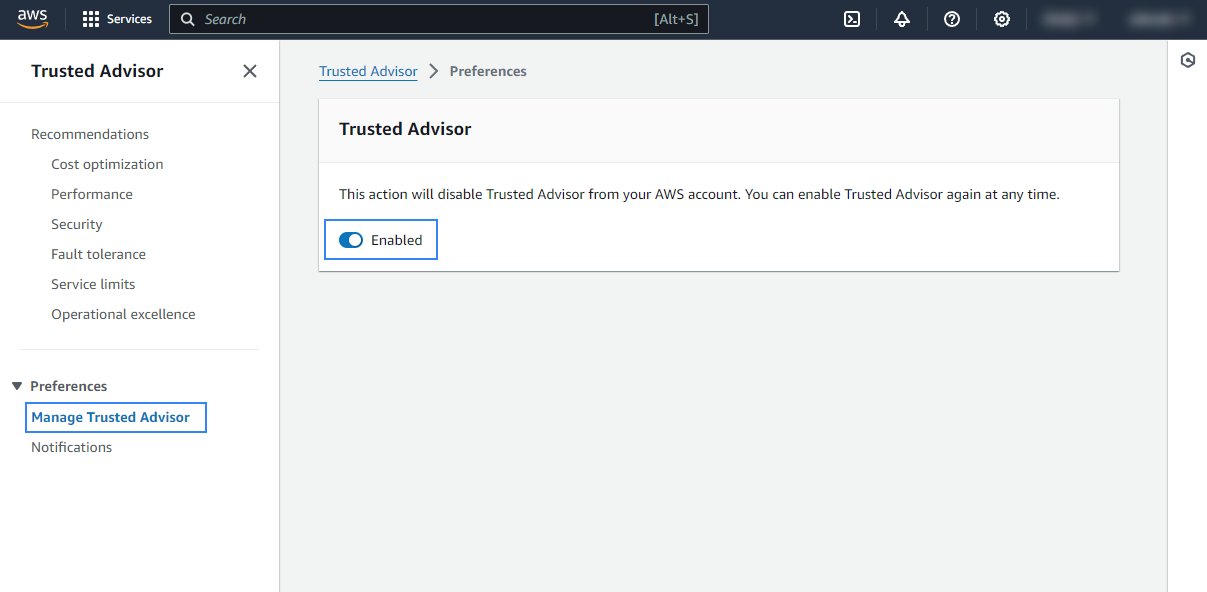Click the AWS logo home icon

click(x=32, y=19)
